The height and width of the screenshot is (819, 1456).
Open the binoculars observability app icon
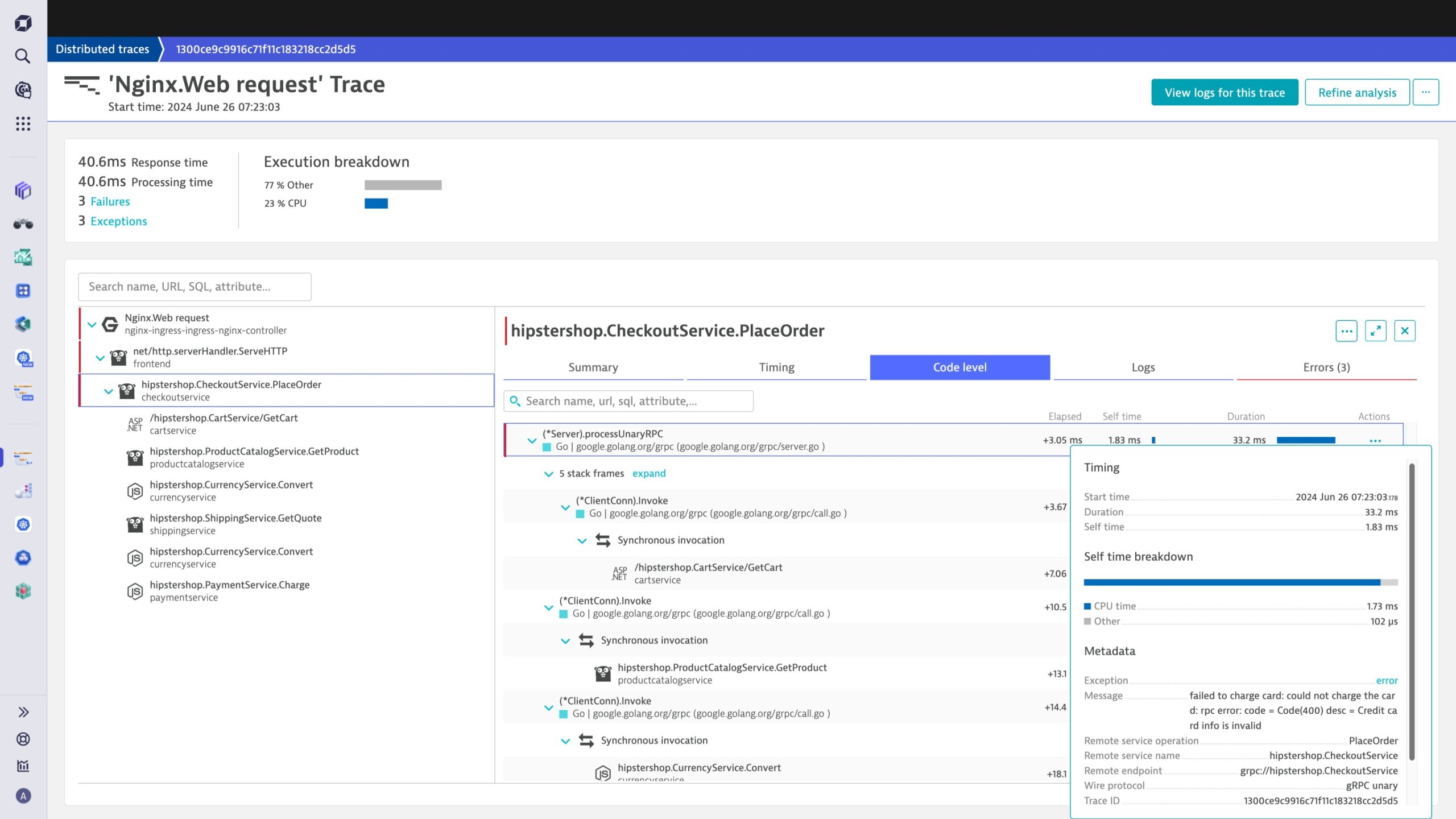pos(22,224)
